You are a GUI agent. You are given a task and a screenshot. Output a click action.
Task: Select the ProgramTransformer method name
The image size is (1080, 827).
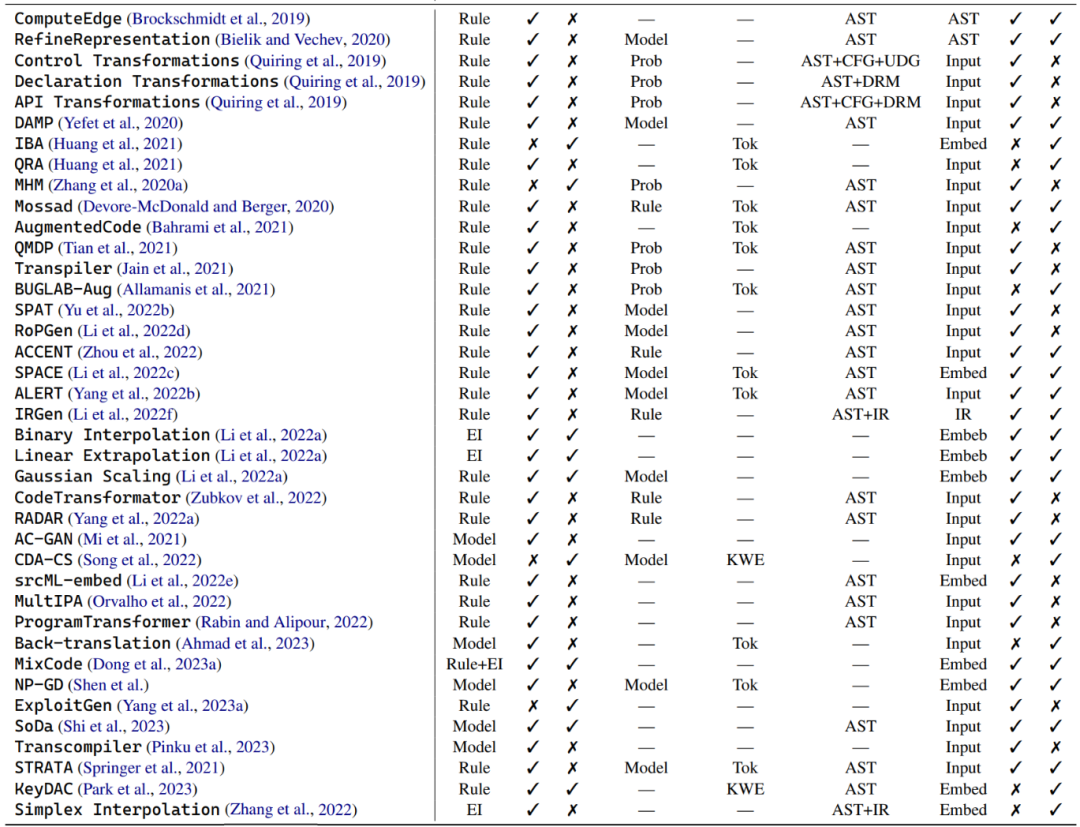[x=102, y=622]
